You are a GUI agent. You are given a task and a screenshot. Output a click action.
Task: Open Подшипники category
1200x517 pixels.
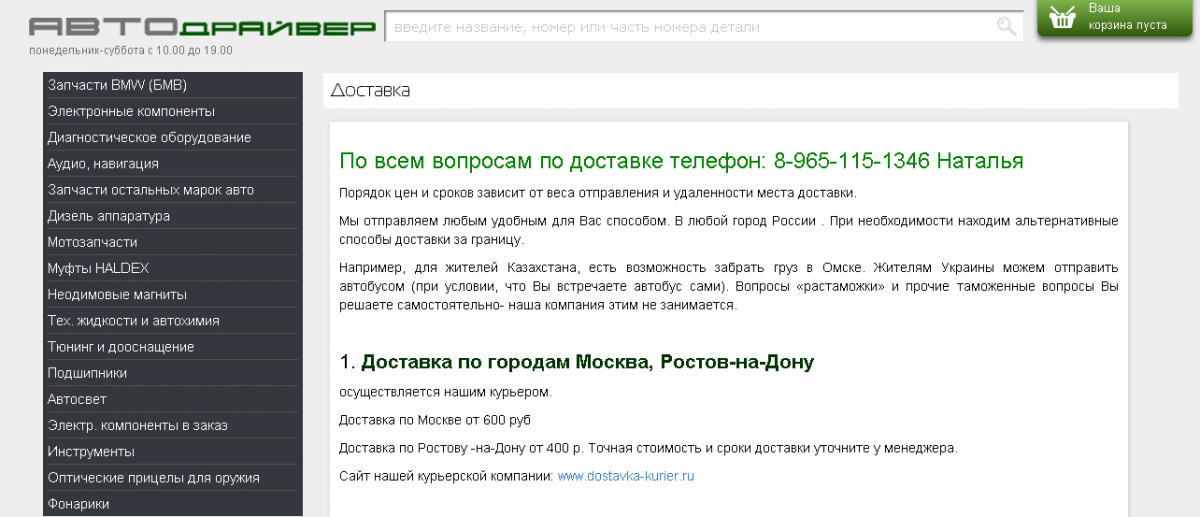point(173,373)
